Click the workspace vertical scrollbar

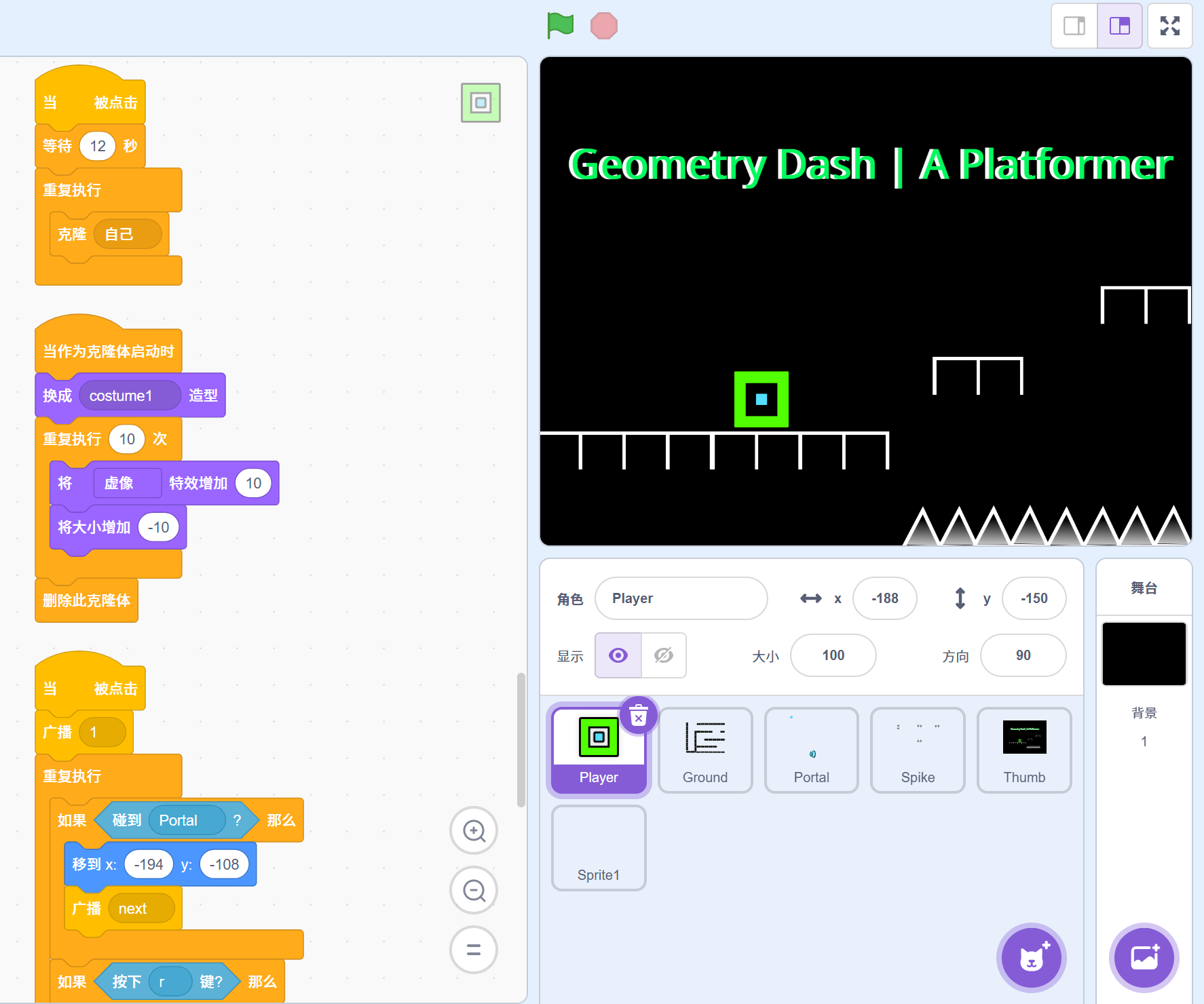tap(521, 739)
